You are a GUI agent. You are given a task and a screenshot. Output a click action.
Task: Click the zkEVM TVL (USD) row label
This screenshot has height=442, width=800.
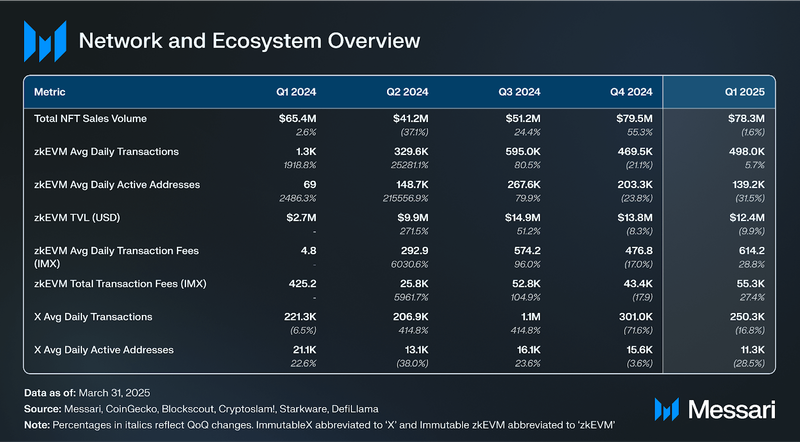pyautogui.click(x=77, y=218)
